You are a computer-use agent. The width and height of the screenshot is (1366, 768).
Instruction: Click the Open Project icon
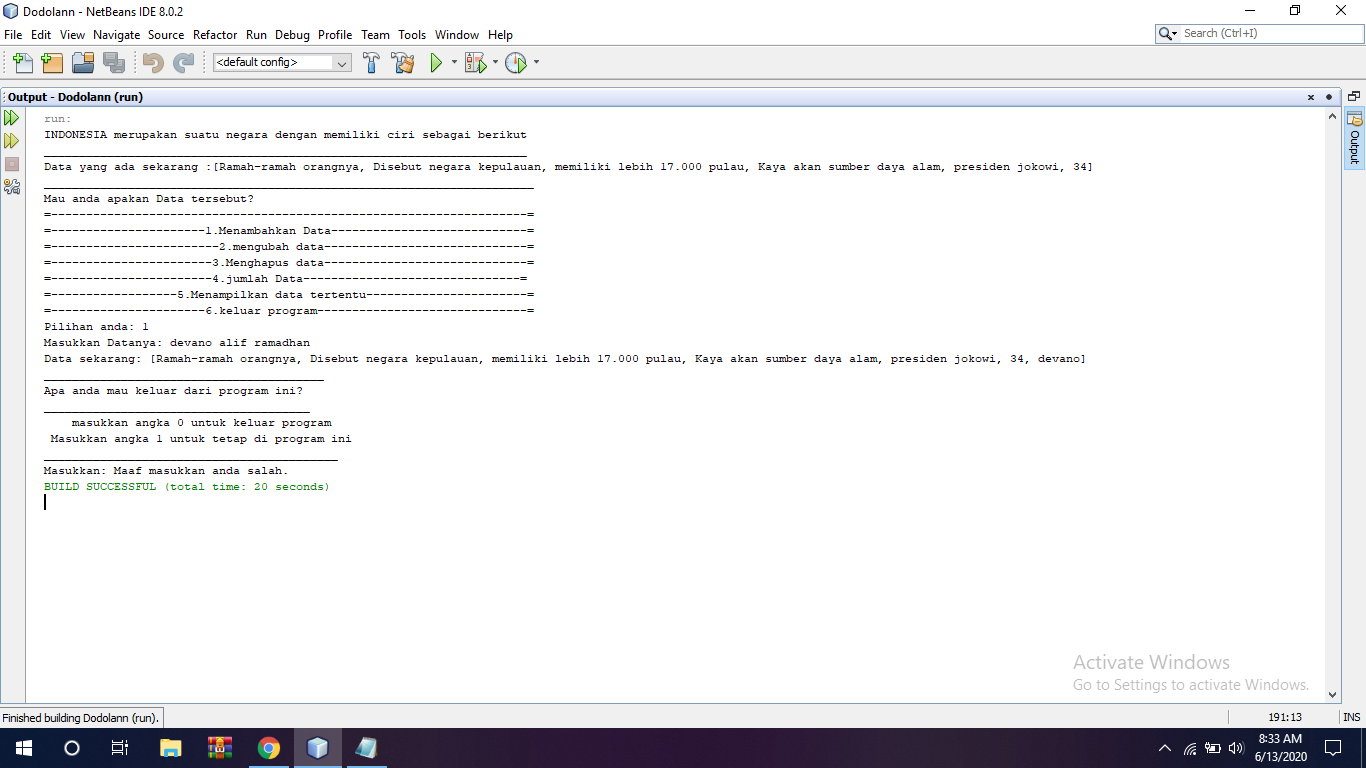coord(83,62)
